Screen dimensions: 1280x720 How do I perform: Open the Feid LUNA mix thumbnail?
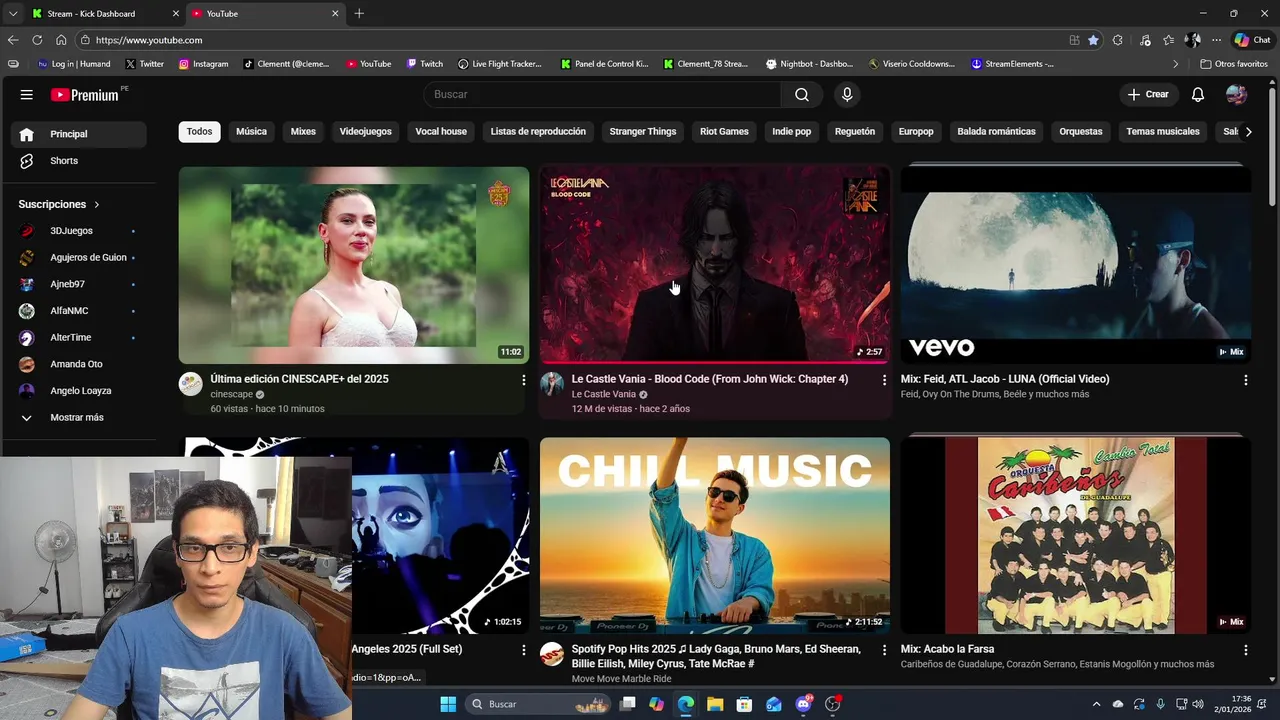[x=1075, y=265]
